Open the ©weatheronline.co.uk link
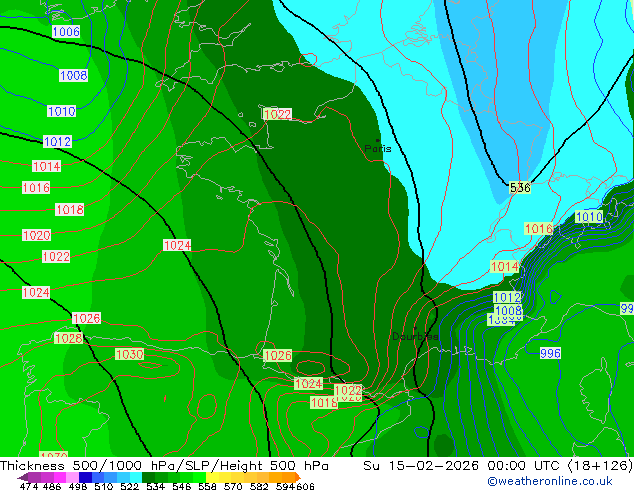This screenshot has width=634, height=490. click(550, 481)
